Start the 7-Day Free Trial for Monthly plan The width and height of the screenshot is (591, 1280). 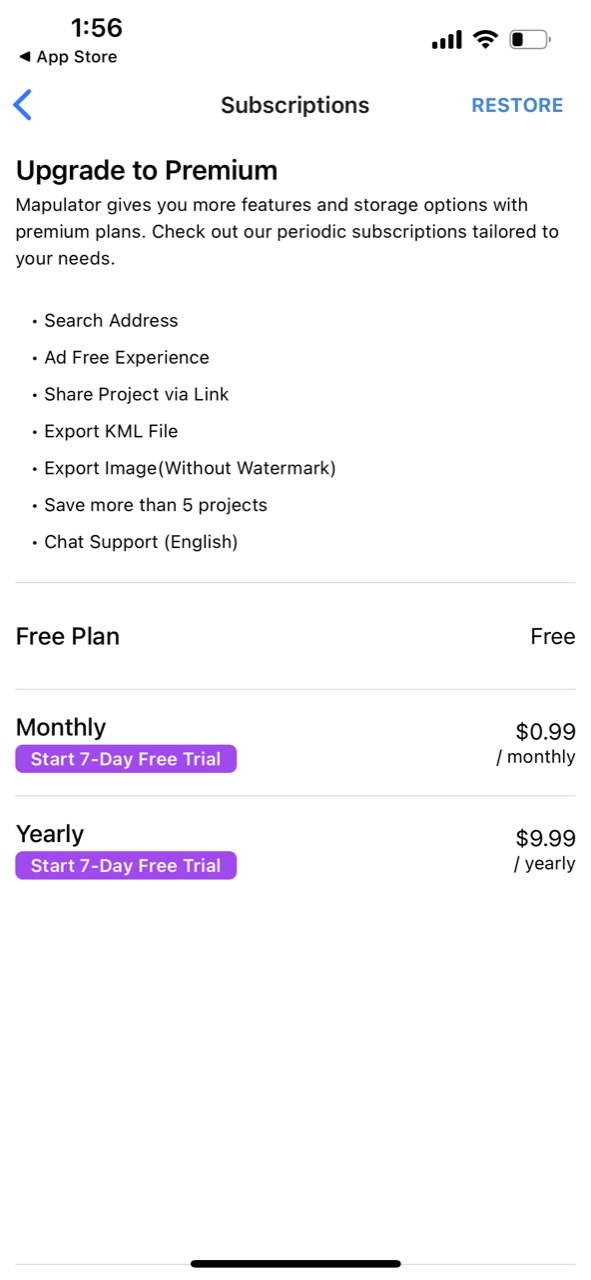tap(125, 759)
